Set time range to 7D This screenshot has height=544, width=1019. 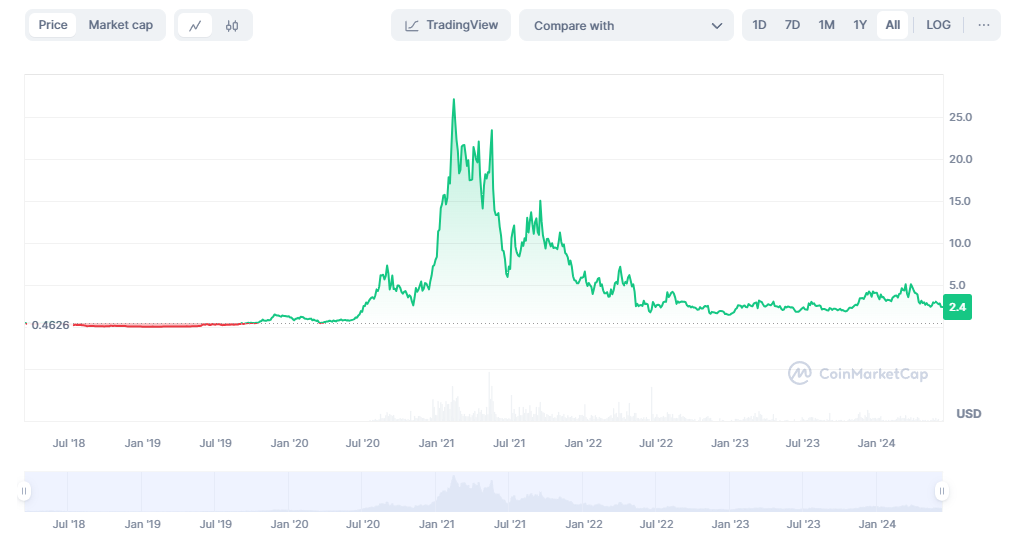click(x=792, y=25)
